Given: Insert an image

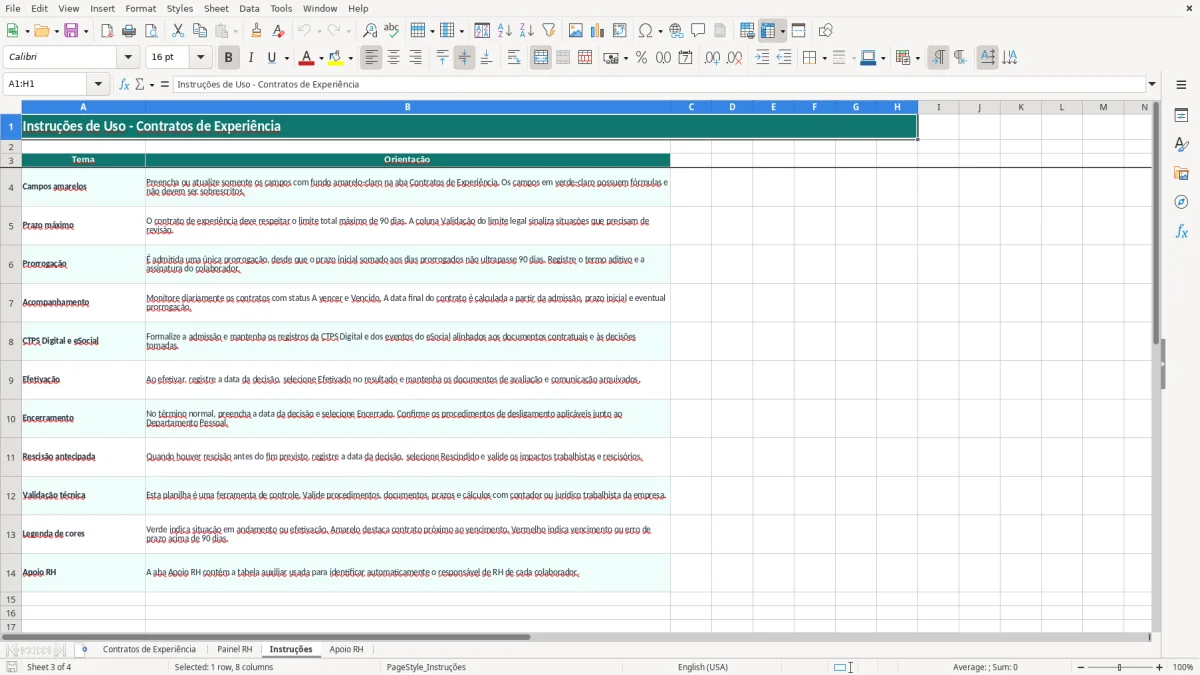Looking at the screenshot, I should coord(576,31).
